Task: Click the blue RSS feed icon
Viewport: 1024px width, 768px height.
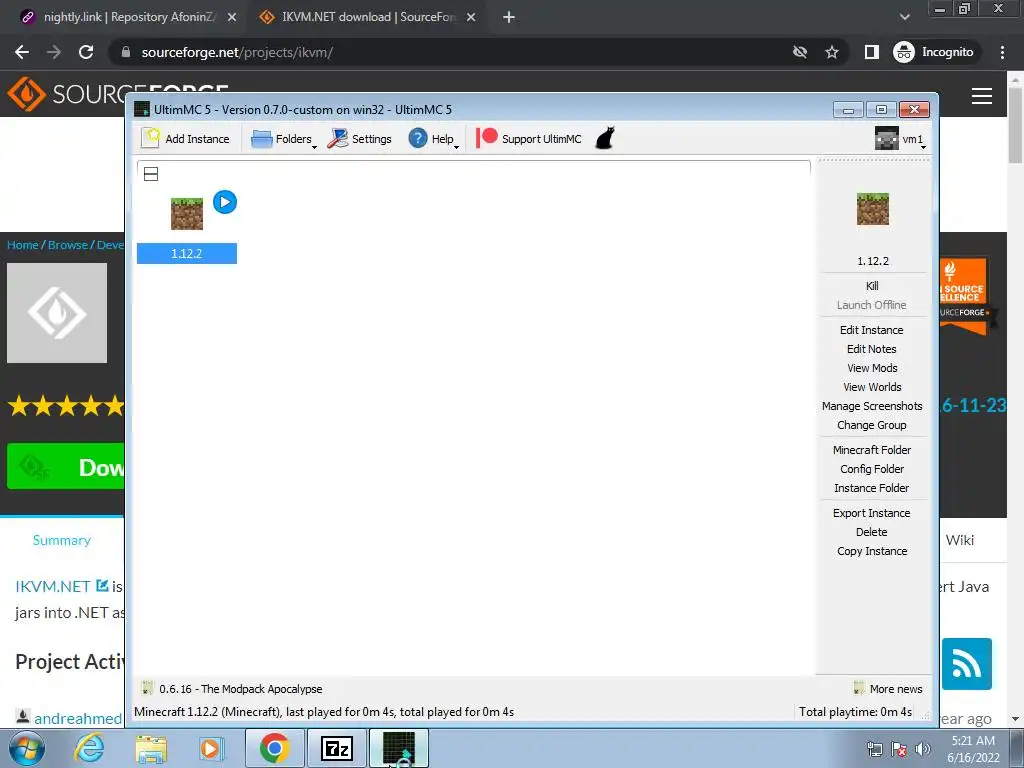Action: point(967,664)
